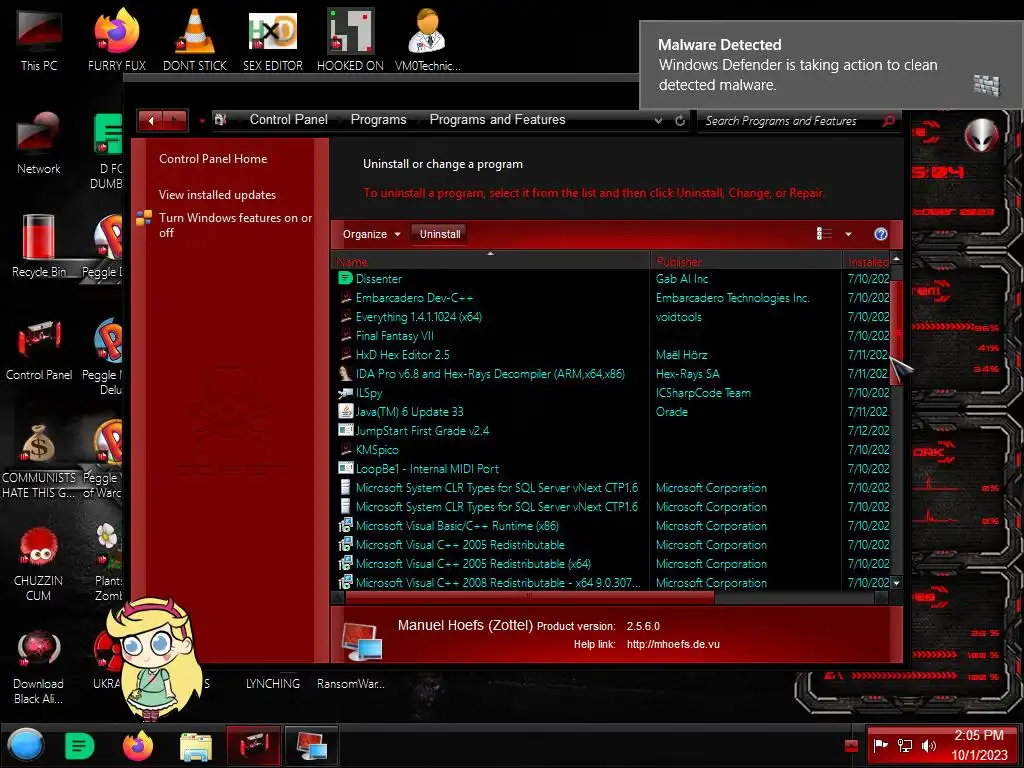Select JumpStart First Grade v2.4

coord(613,430)
